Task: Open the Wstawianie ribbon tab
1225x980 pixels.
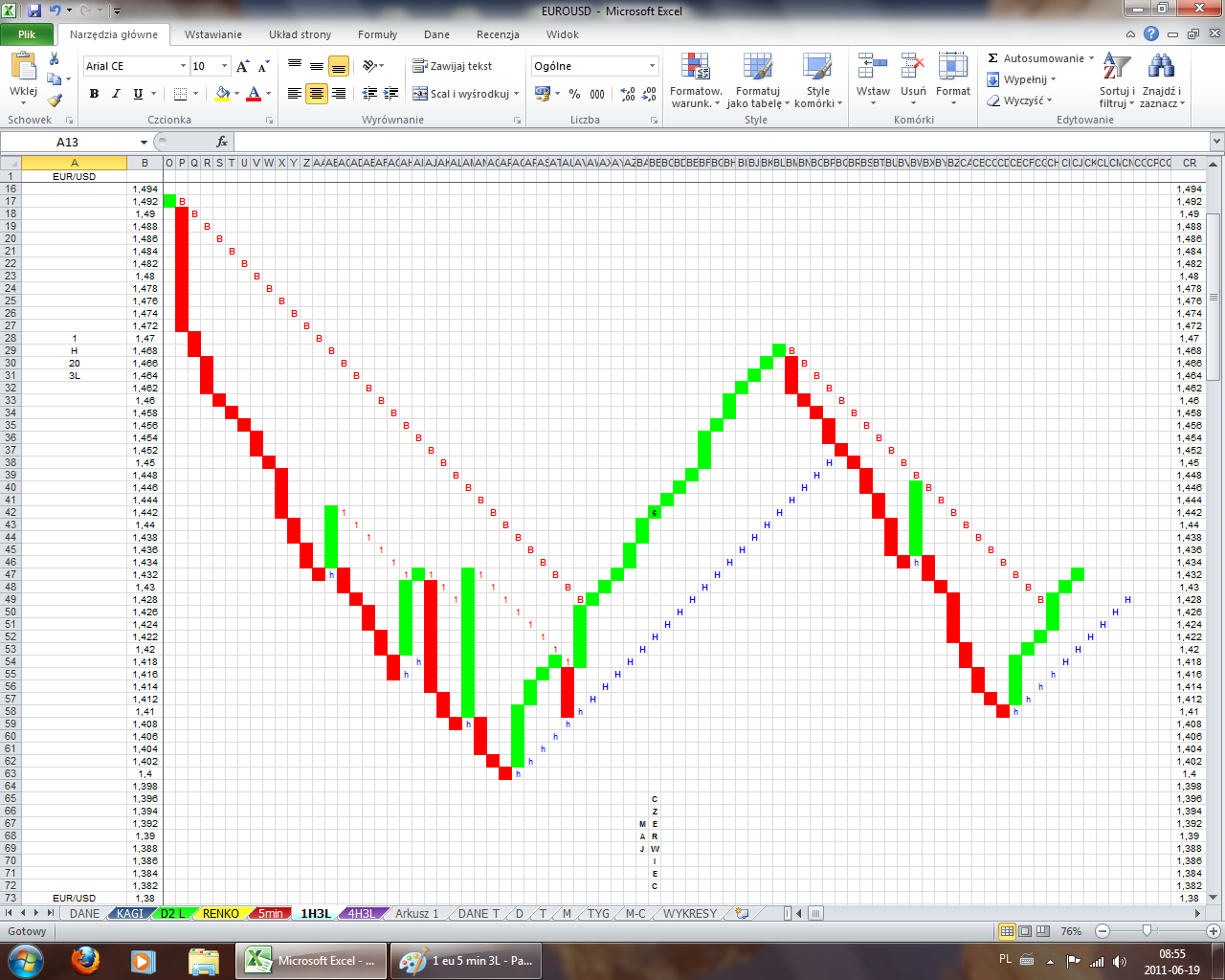Action: (x=213, y=34)
